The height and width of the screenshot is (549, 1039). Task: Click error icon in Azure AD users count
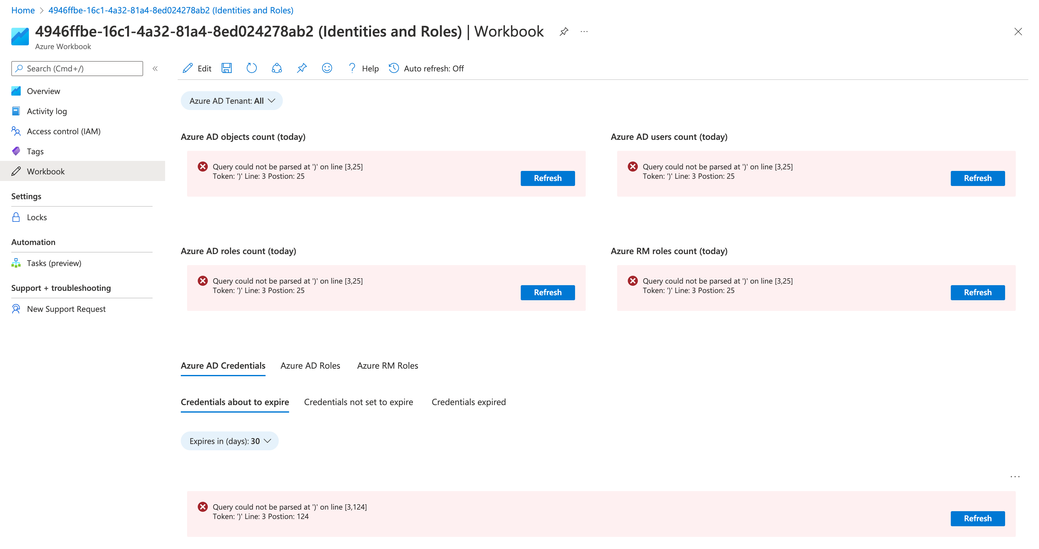(633, 167)
